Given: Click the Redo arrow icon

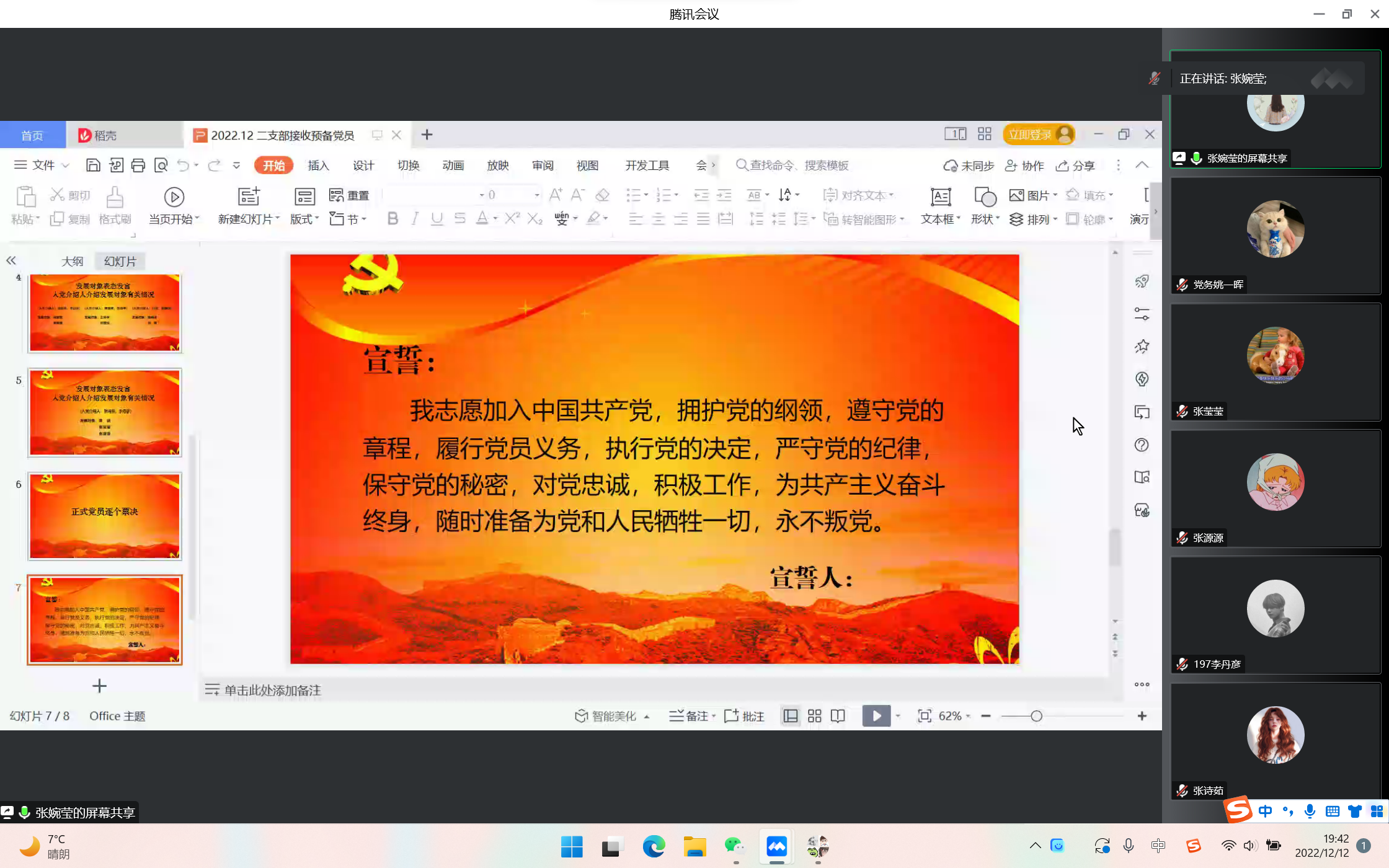Looking at the screenshot, I should click(x=214, y=165).
